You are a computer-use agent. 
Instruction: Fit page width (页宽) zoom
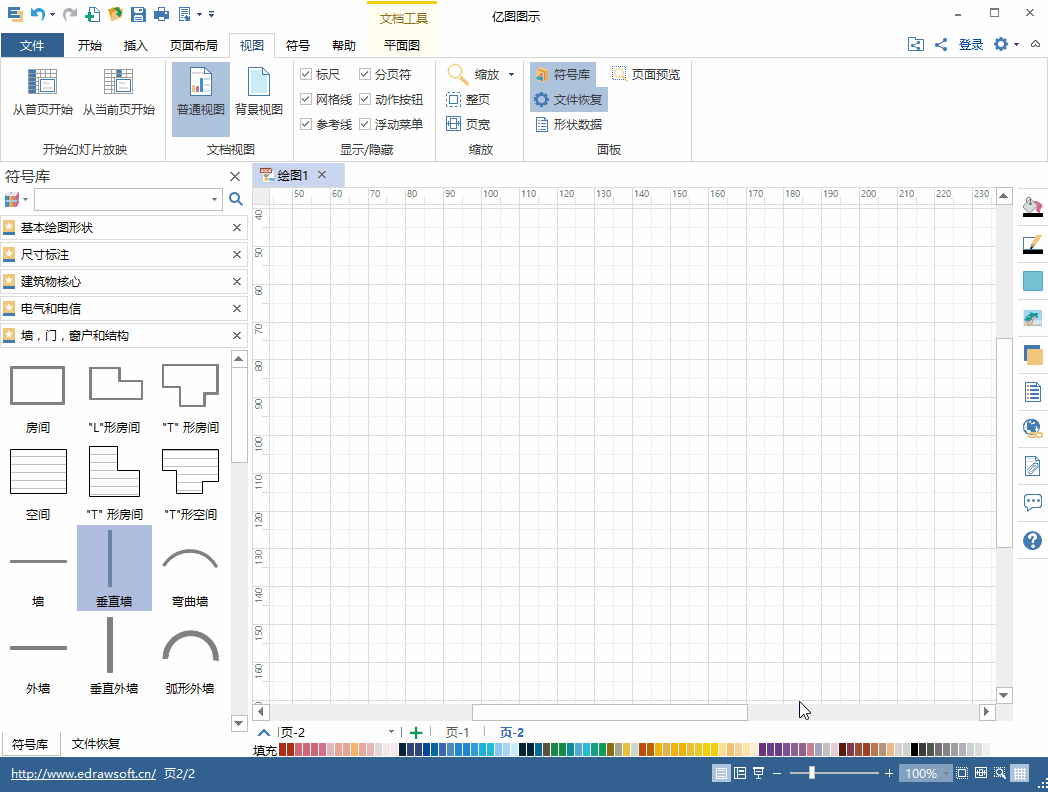point(469,124)
